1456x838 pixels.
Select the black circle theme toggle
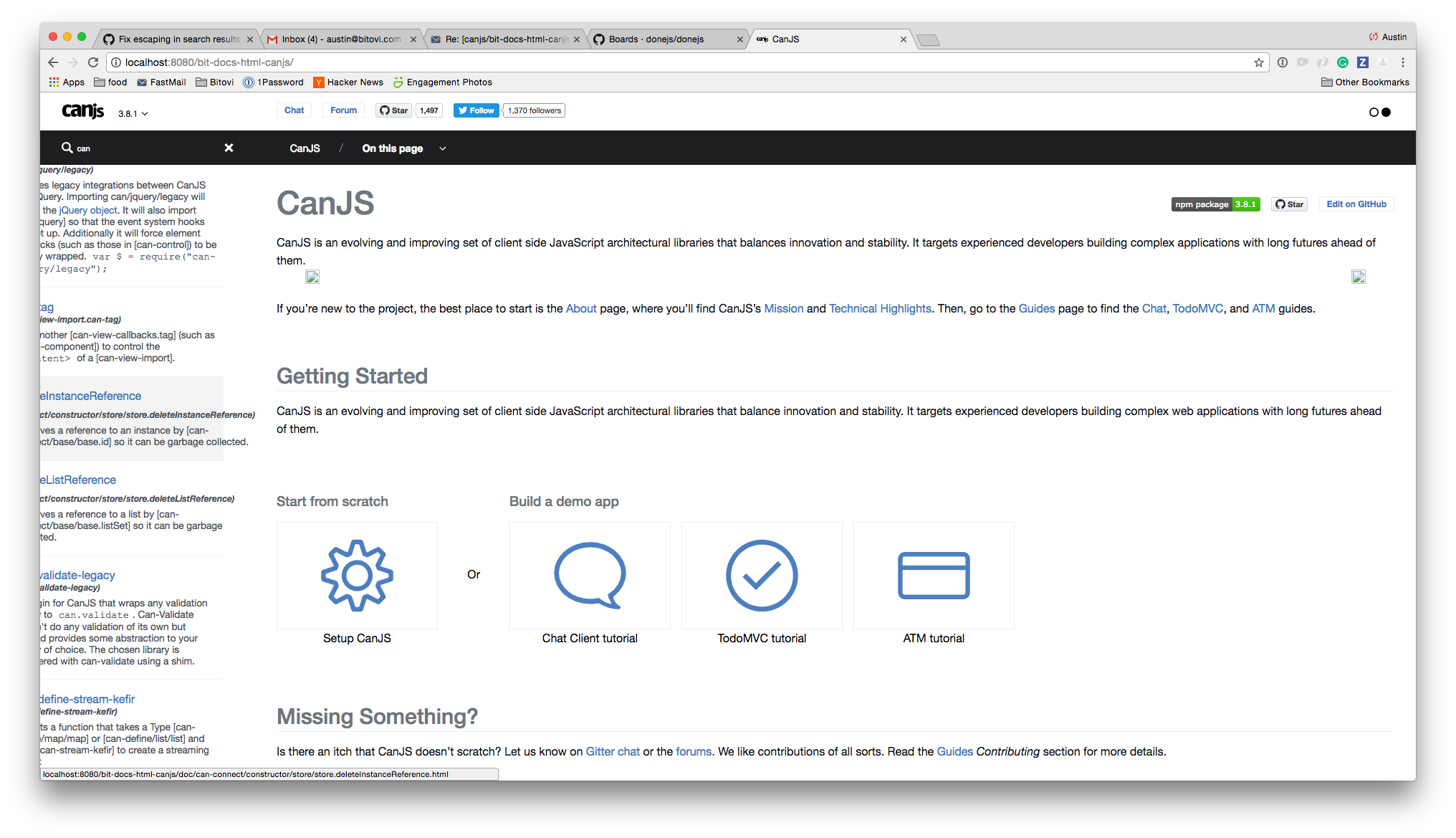coord(1386,112)
